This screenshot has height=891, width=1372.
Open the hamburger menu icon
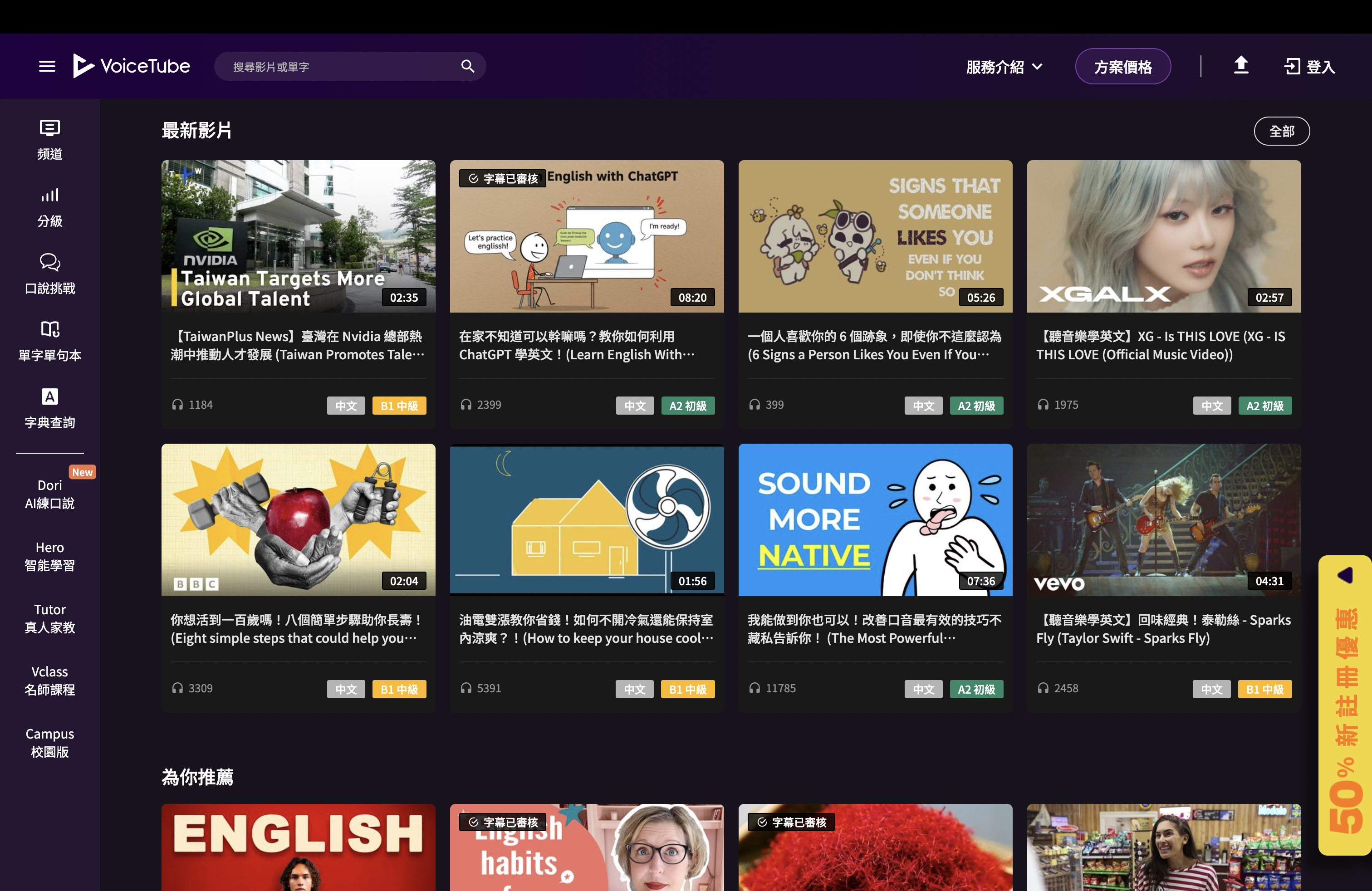click(x=47, y=66)
